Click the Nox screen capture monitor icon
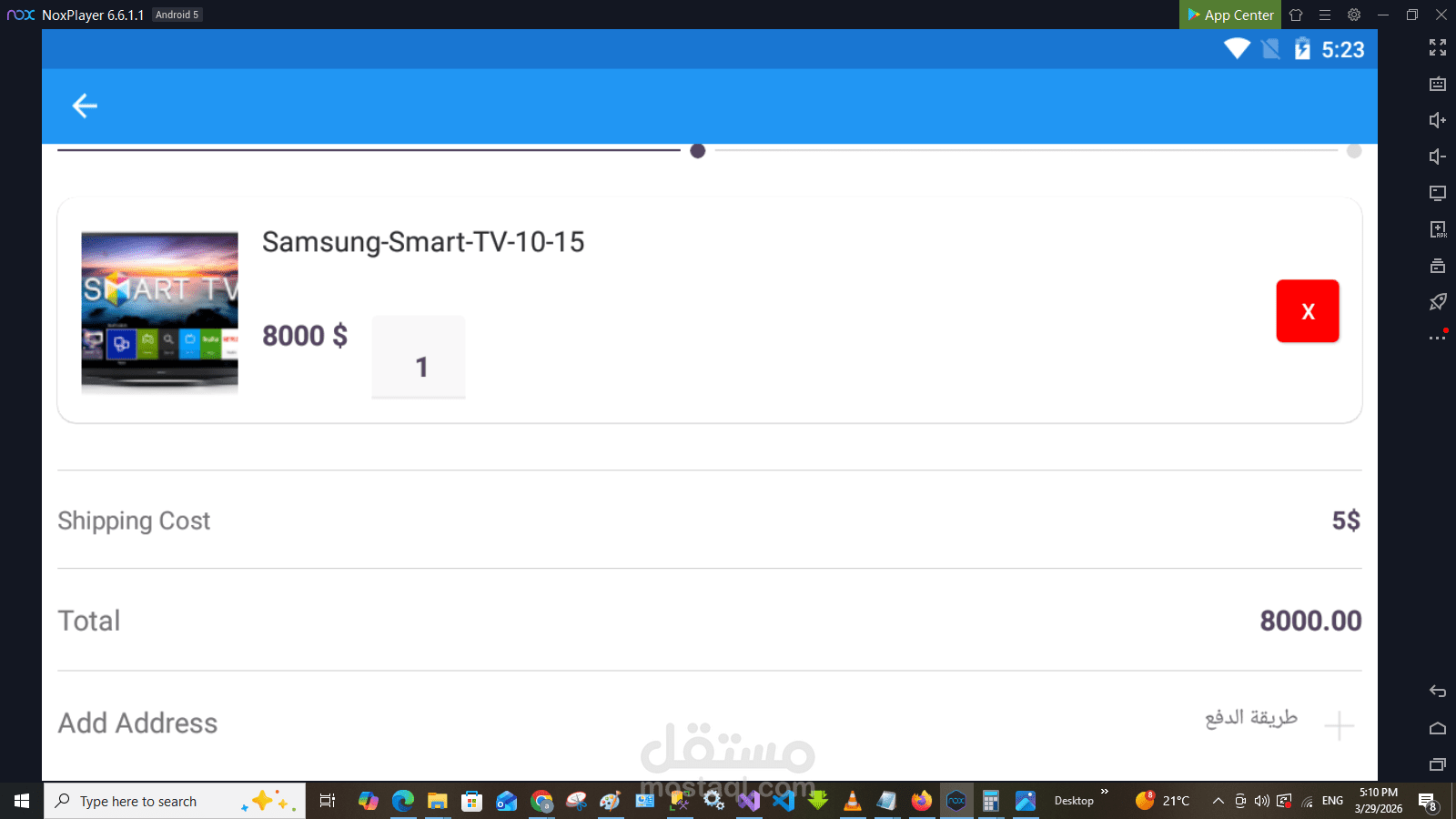The image size is (1456, 819). pos(1438,193)
